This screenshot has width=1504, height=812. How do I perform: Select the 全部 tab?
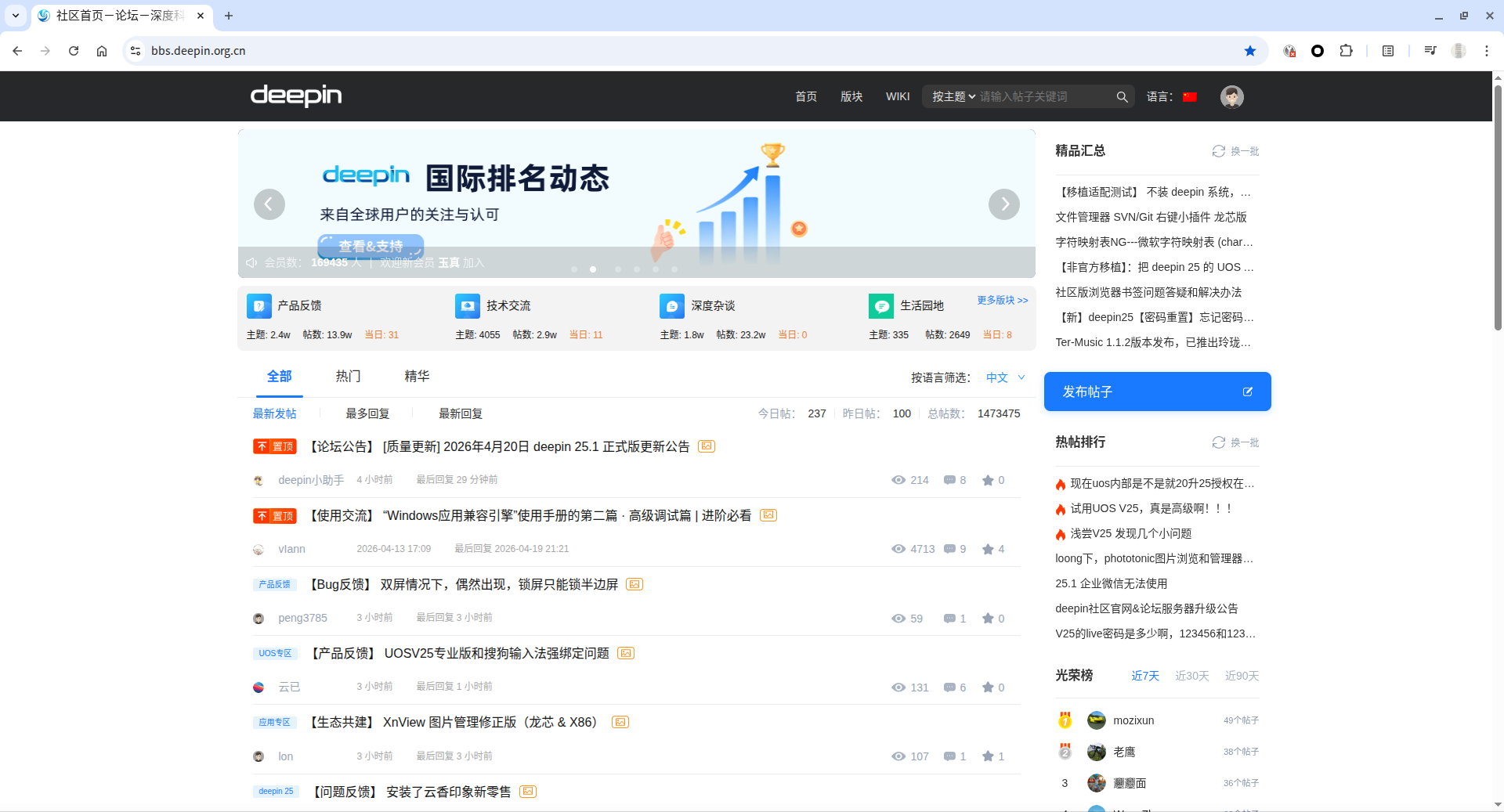point(280,376)
